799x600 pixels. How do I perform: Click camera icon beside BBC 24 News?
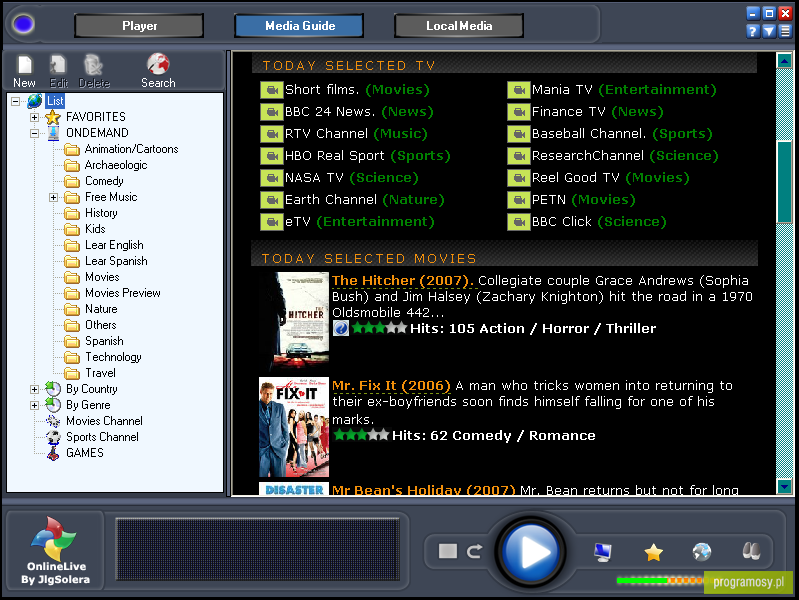(272, 112)
